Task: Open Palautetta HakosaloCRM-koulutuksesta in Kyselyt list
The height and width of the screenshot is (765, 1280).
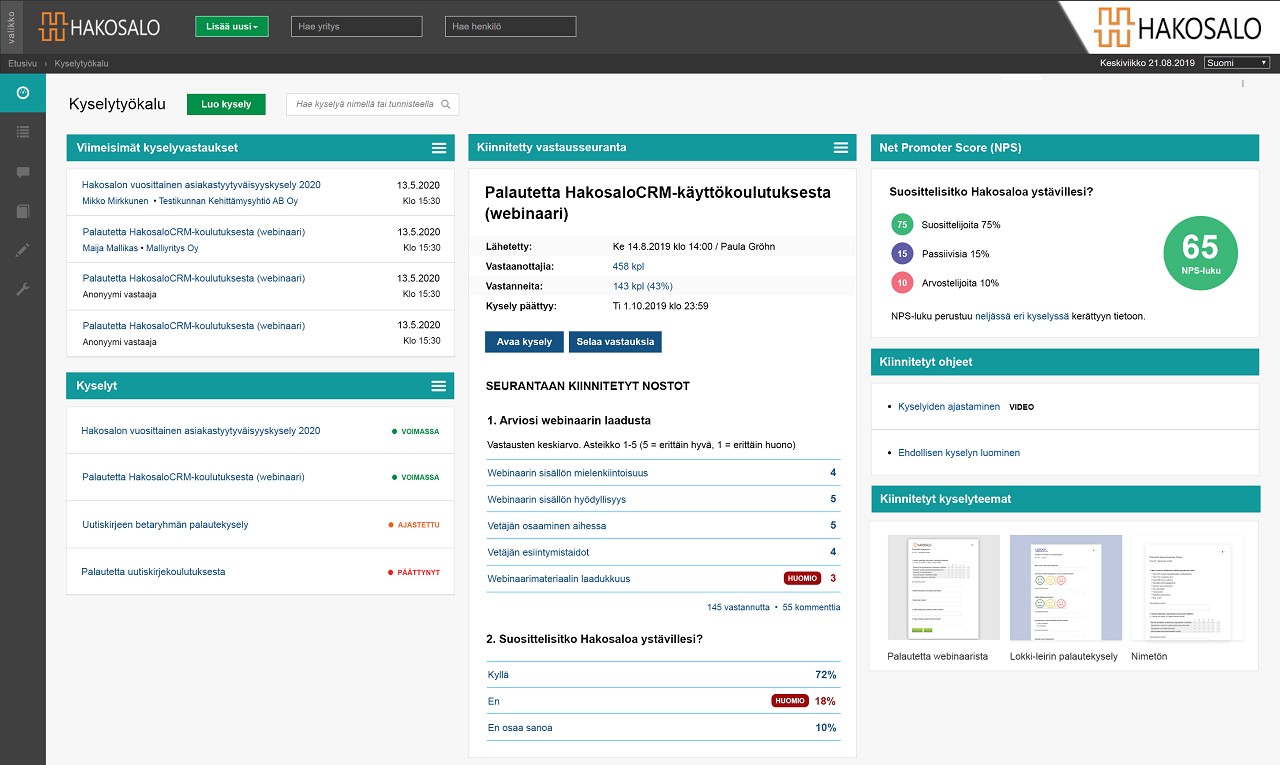Action: click(193, 477)
